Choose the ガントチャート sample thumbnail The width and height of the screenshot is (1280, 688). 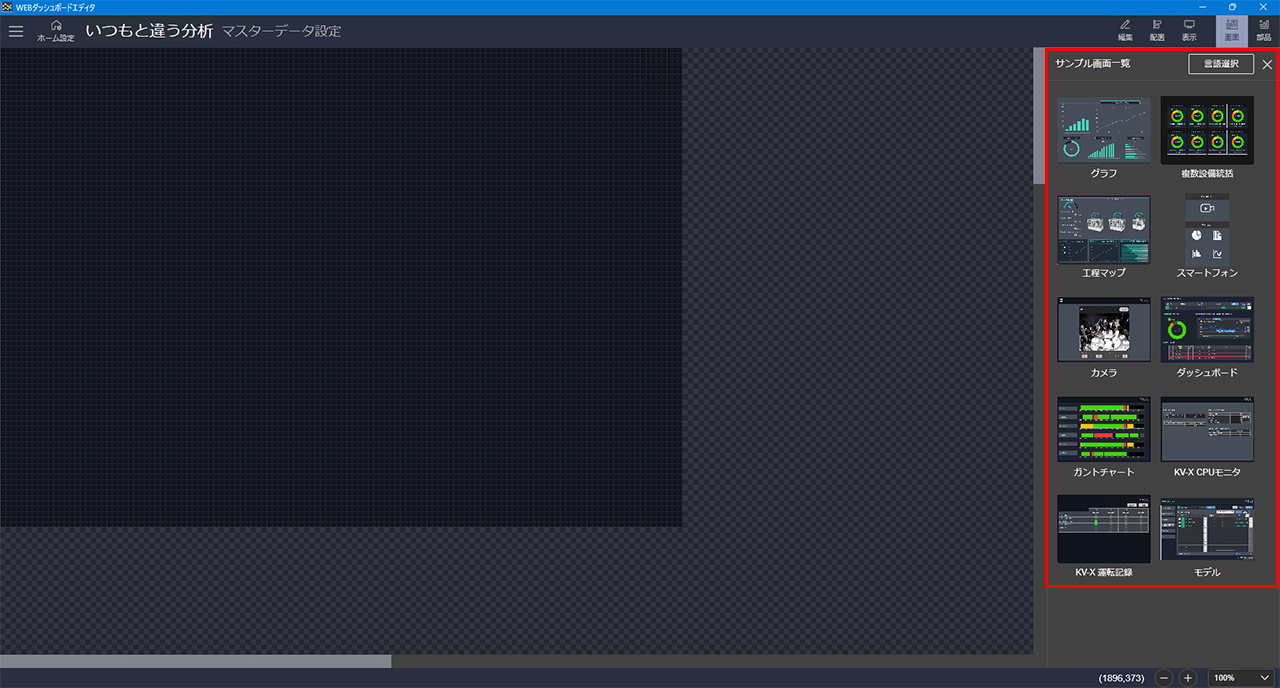pyautogui.click(x=1104, y=429)
